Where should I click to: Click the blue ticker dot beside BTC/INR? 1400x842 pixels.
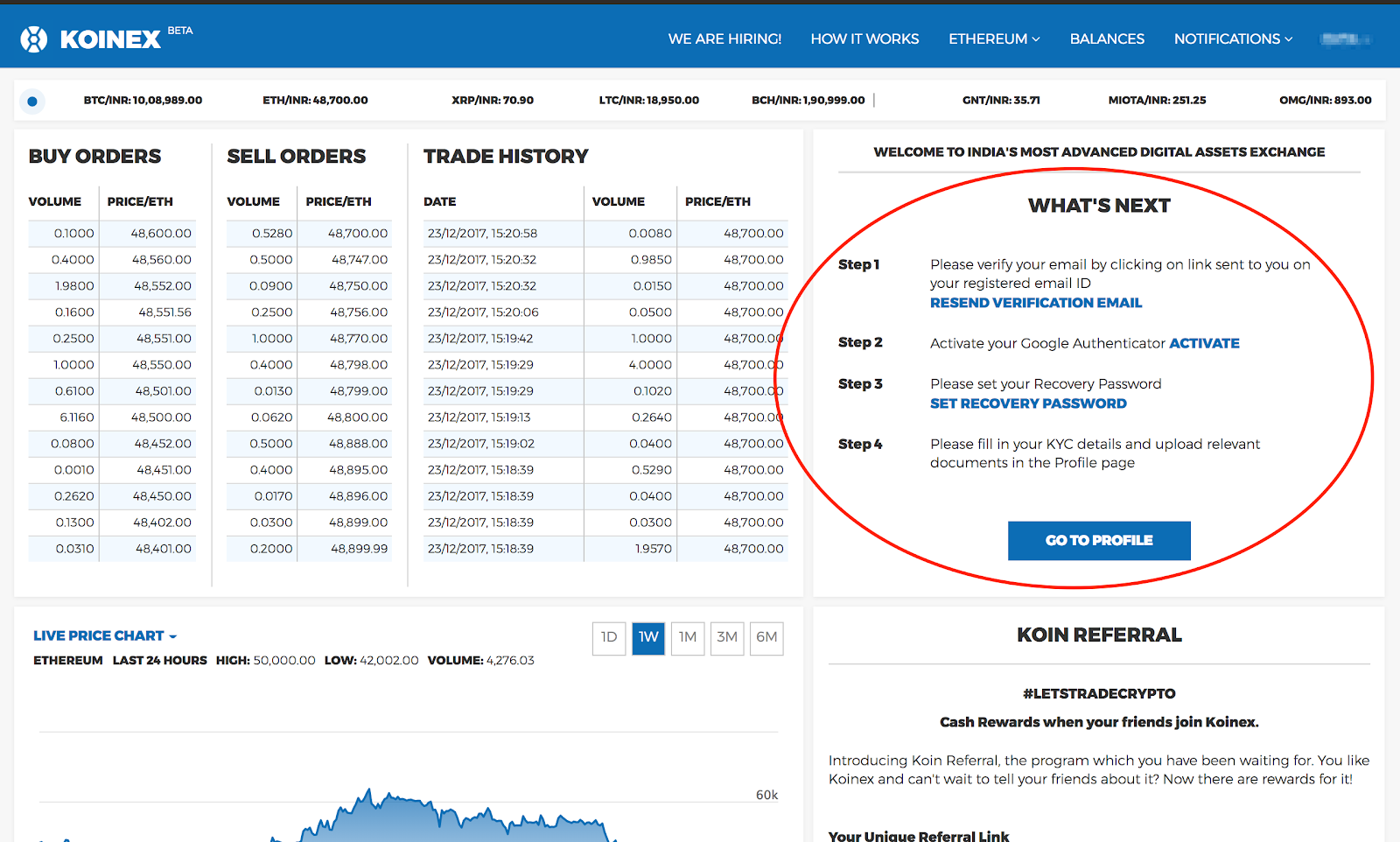point(32,102)
